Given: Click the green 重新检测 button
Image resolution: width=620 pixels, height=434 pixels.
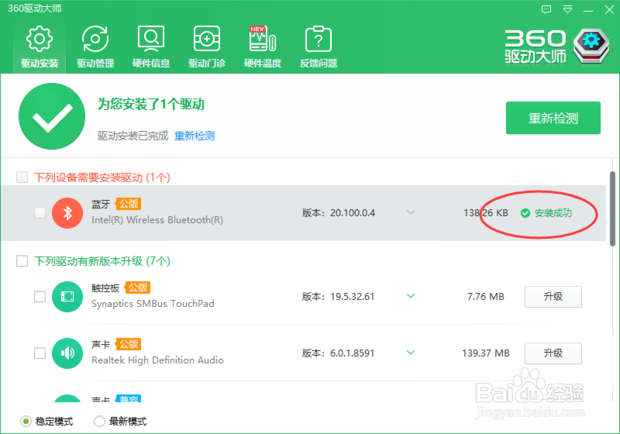Looking at the screenshot, I should 553,118.
